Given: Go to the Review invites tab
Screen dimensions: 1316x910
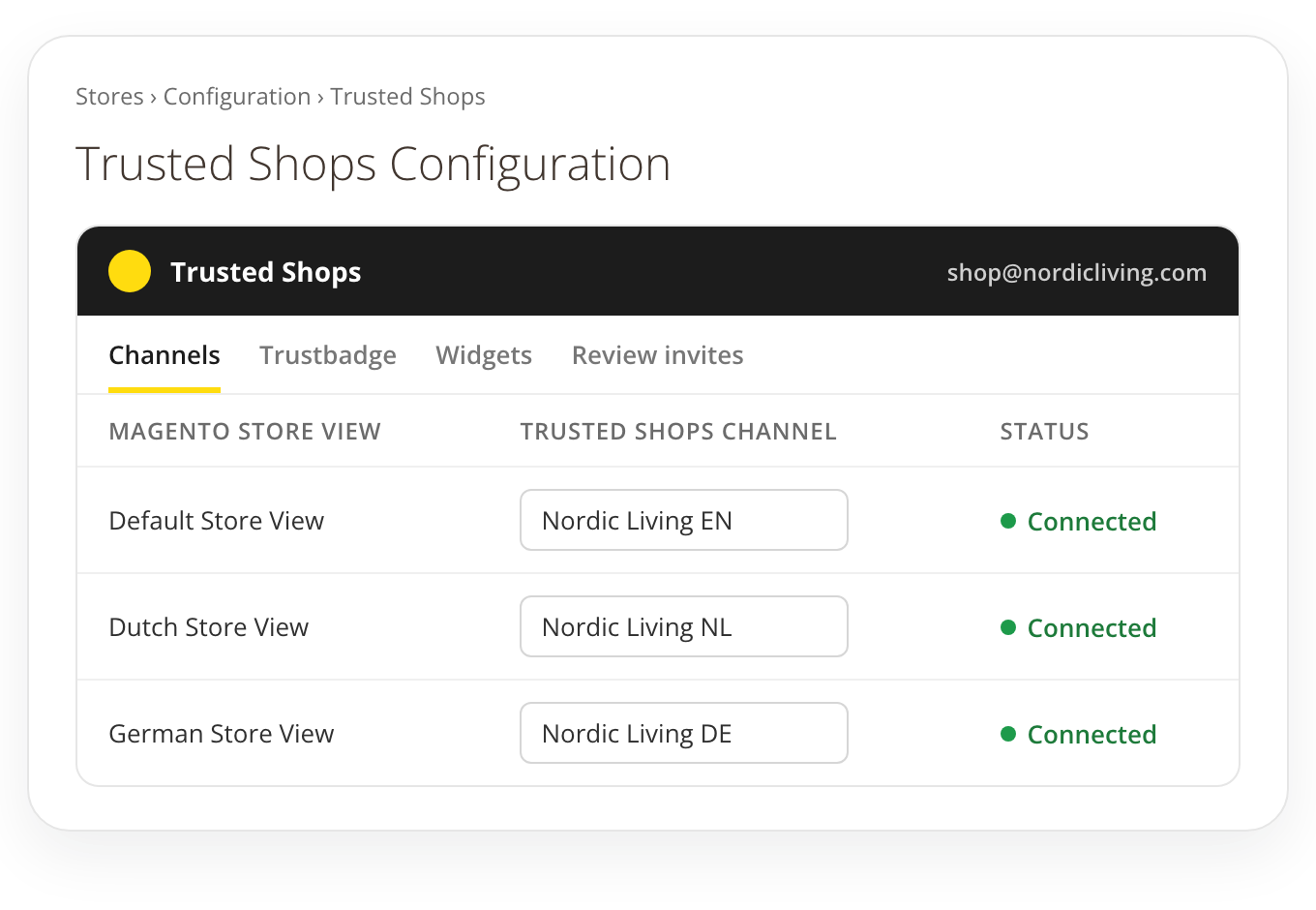Looking at the screenshot, I should pyautogui.click(x=658, y=355).
